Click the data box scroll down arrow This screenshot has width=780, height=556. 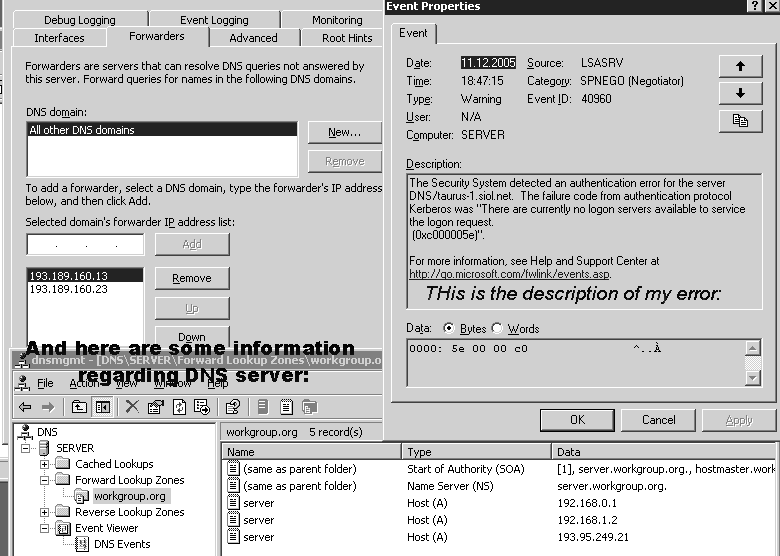click(x=752, y=378)
